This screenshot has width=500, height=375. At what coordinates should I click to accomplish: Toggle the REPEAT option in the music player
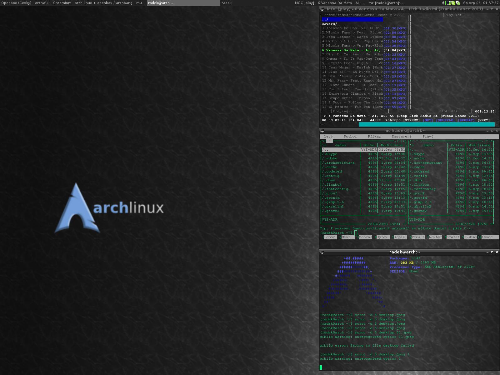pyautogui.click(x=466, y=120)
